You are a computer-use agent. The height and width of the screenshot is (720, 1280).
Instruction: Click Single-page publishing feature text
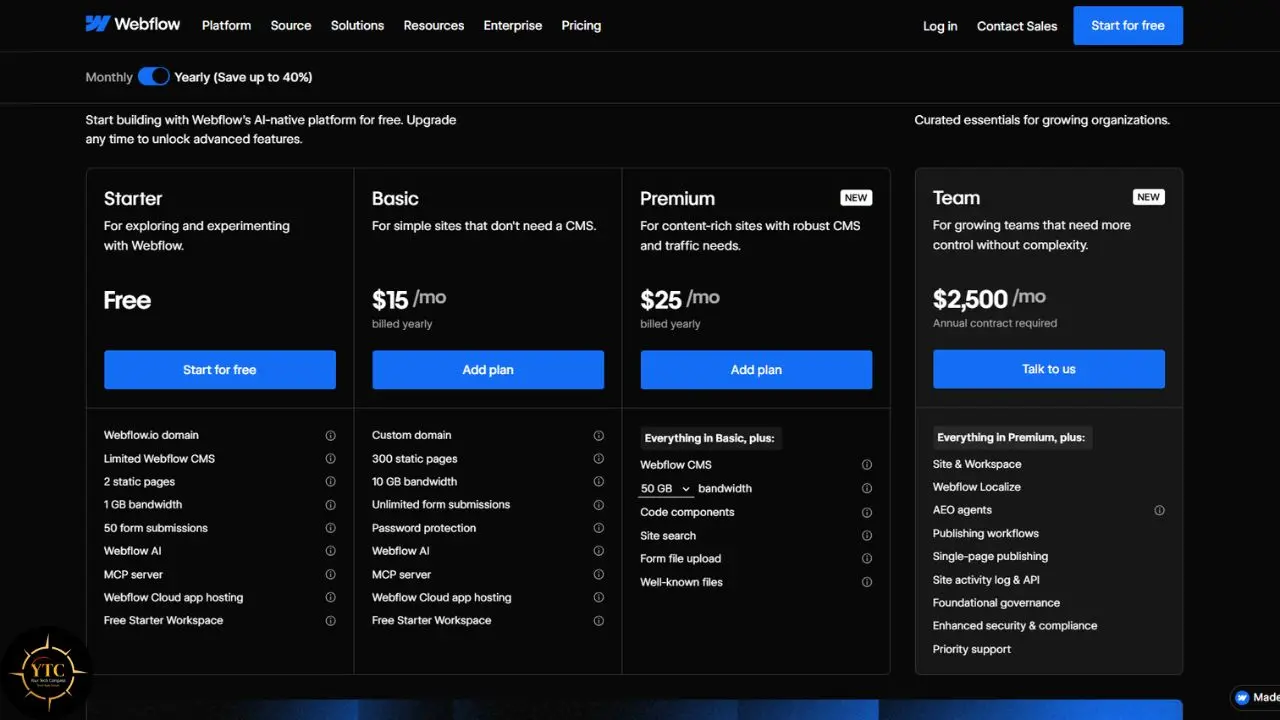click(990, 556)
